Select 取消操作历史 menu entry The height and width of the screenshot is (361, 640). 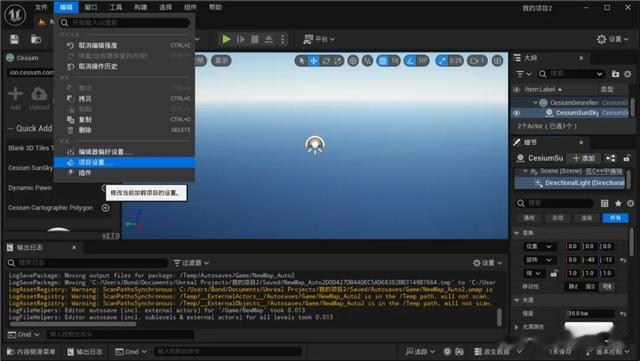[124, 67]
